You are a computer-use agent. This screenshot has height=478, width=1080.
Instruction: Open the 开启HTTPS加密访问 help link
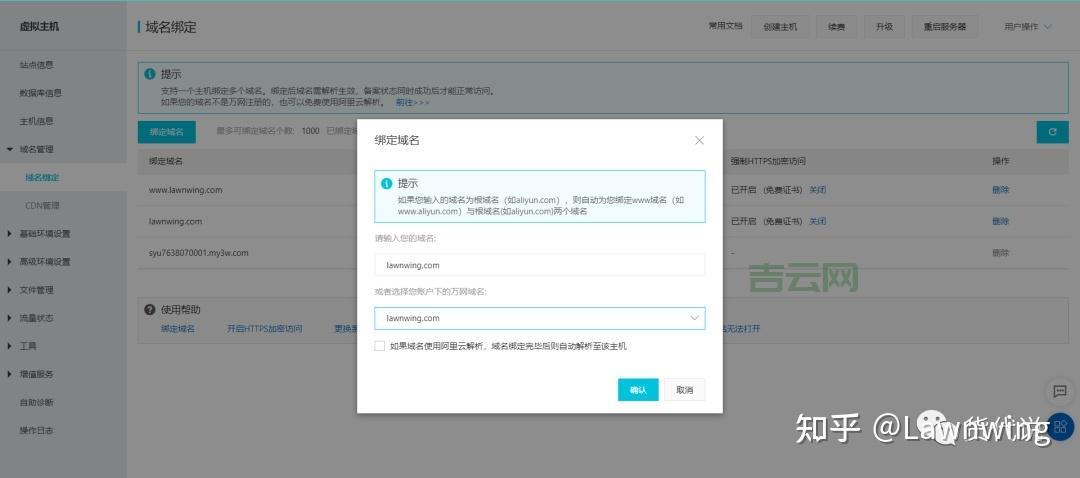tap(264, 329)
